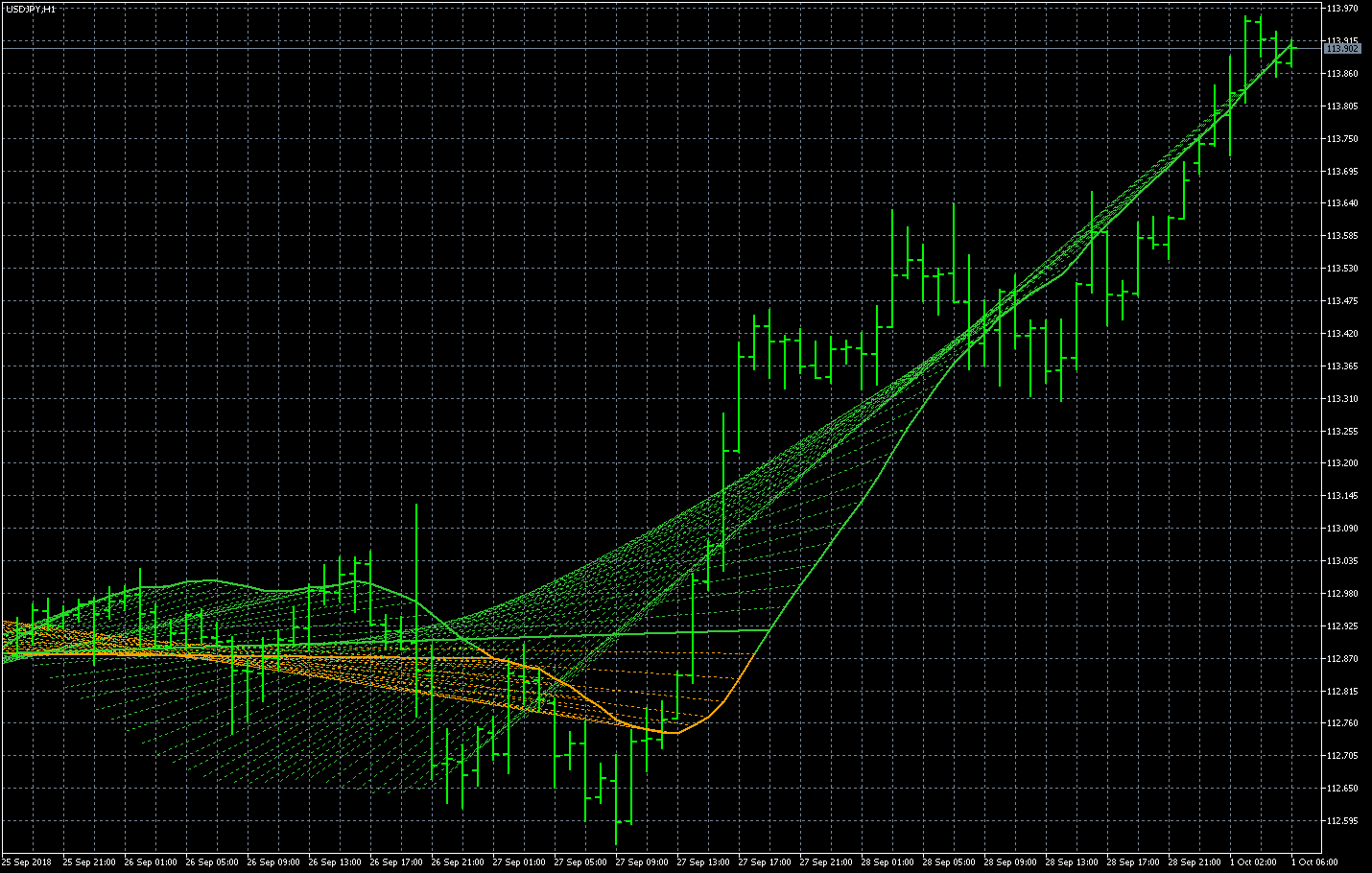Image resolution: width=1372 pixels, height=873 pixels.
Task: Select the 26 Sep 05:00 time label
Action: tap(212, 862)
